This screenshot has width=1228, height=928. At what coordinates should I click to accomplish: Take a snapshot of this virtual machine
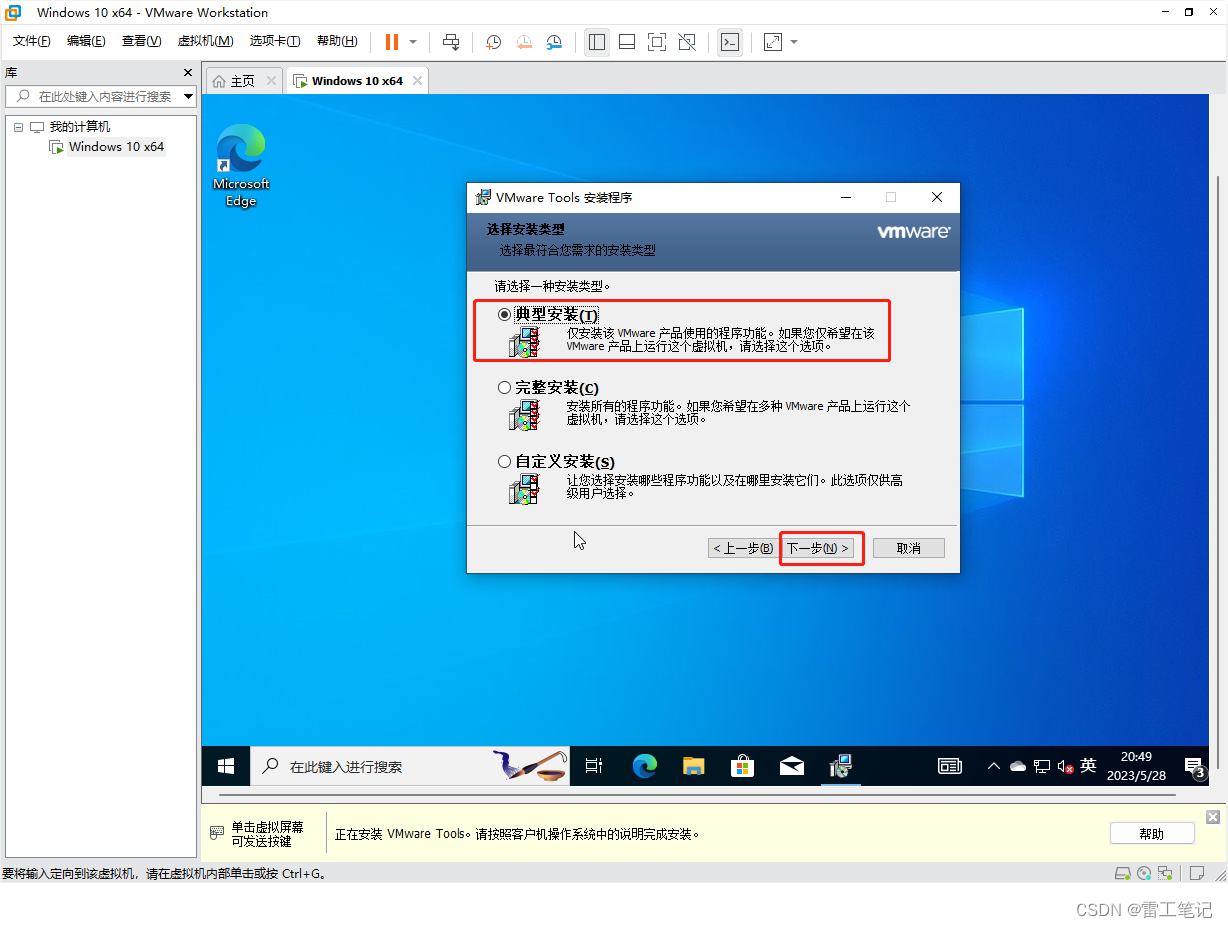[493, 42]
